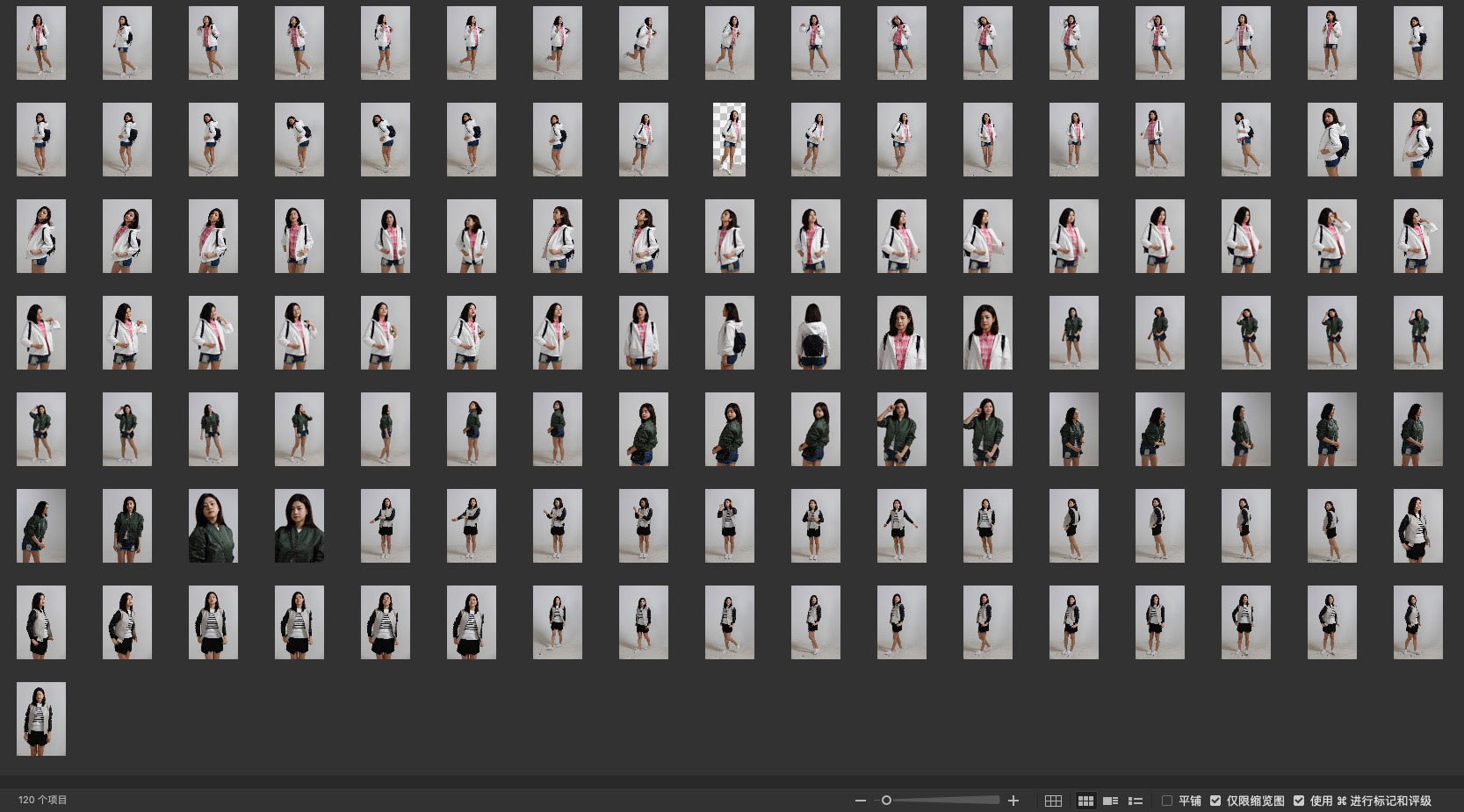Image resolution: width=1464 pixels, height=812 pixels.
Task: Select the lone thumbnail in the bottom row
Action: (41, 719)
